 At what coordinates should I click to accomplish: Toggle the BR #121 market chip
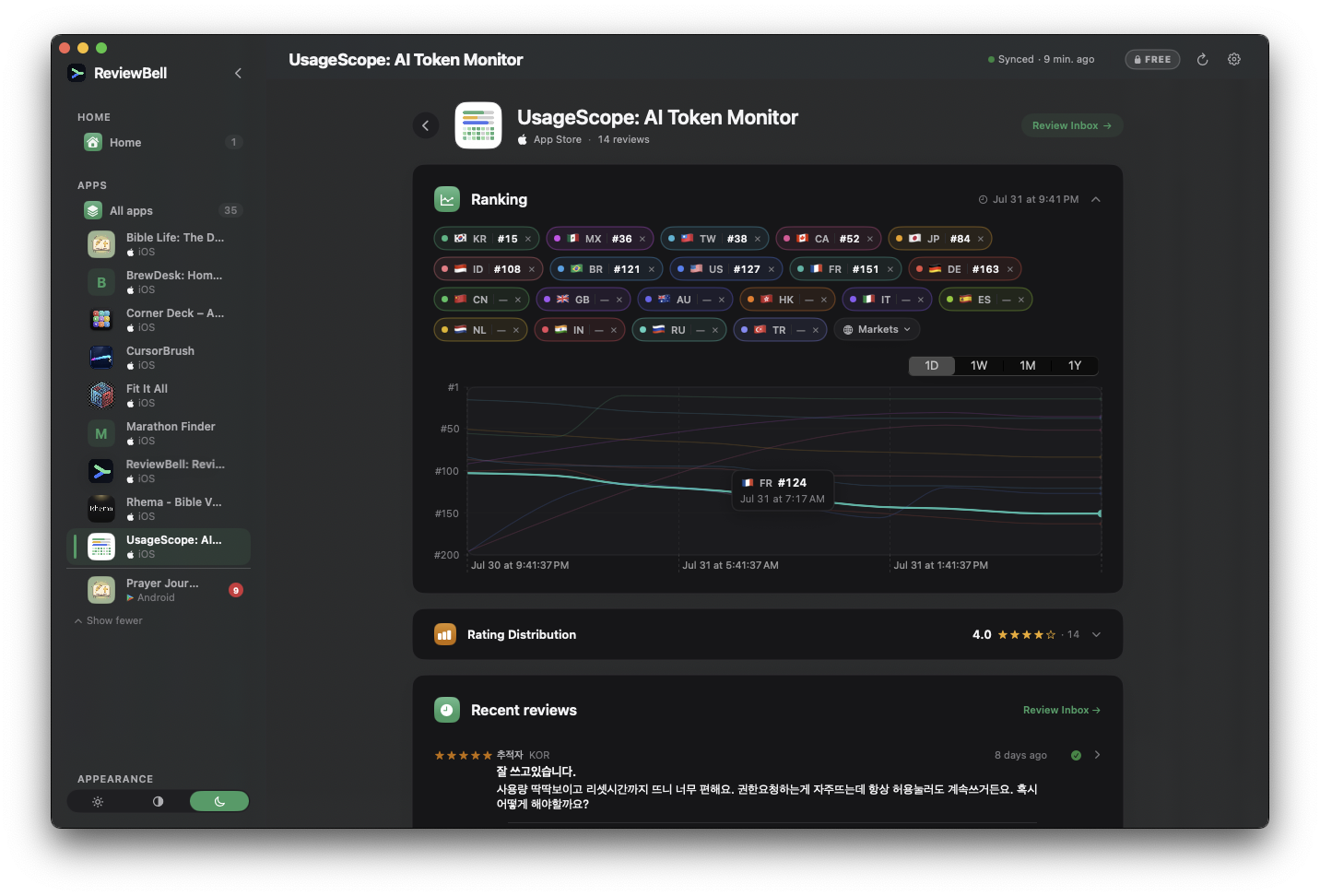pyautogui.click(x=607, y=269)
